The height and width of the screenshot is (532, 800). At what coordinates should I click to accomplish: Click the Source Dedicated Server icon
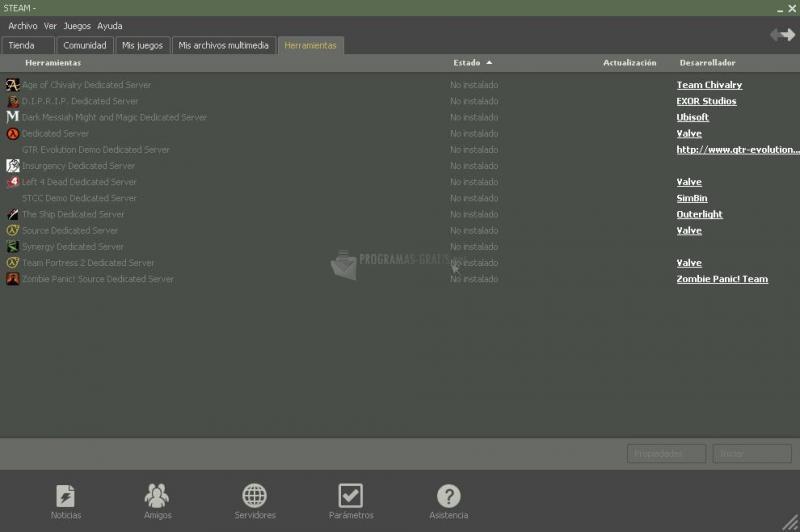click(13, 230)
